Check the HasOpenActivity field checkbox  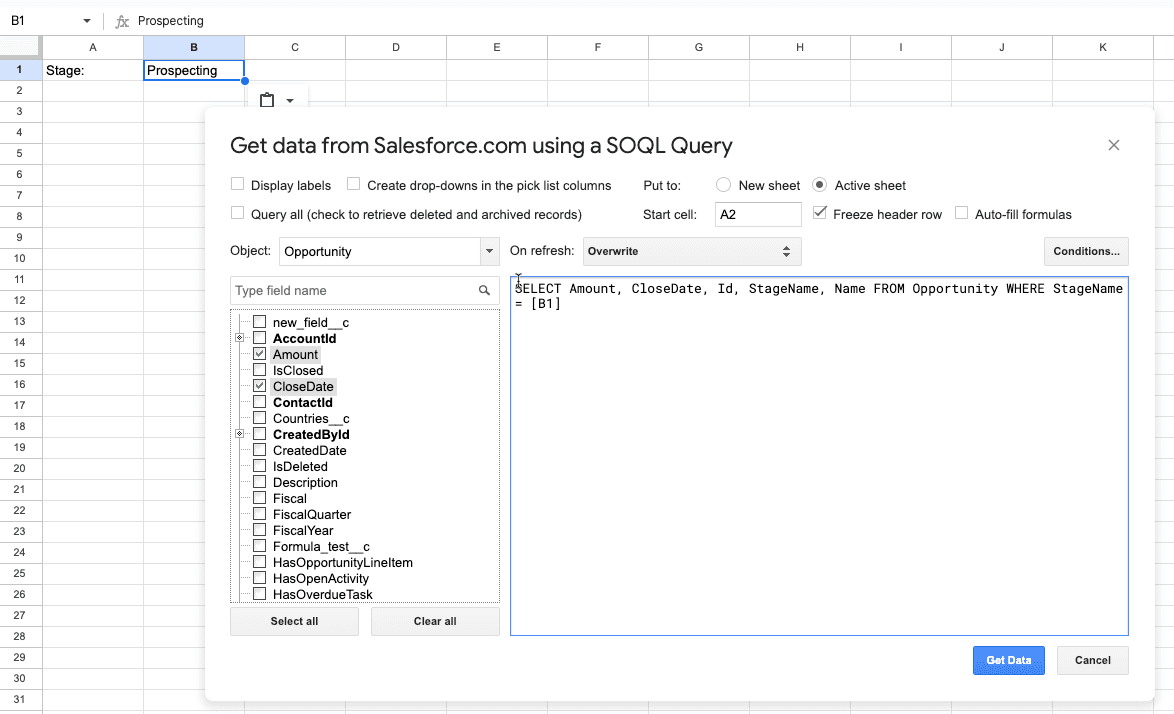tap(260, 578)
